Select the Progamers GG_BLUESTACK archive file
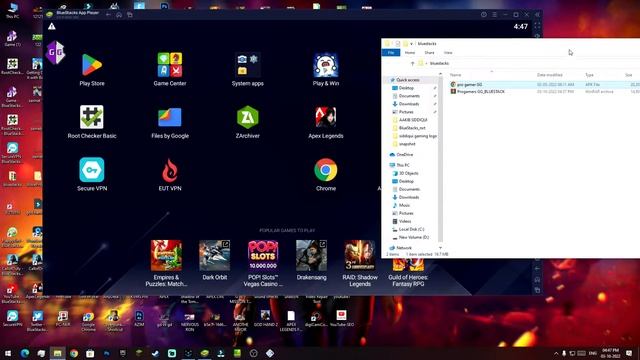Image resolution: width=640 pixels, height=360 pixels. coord(544,92)
